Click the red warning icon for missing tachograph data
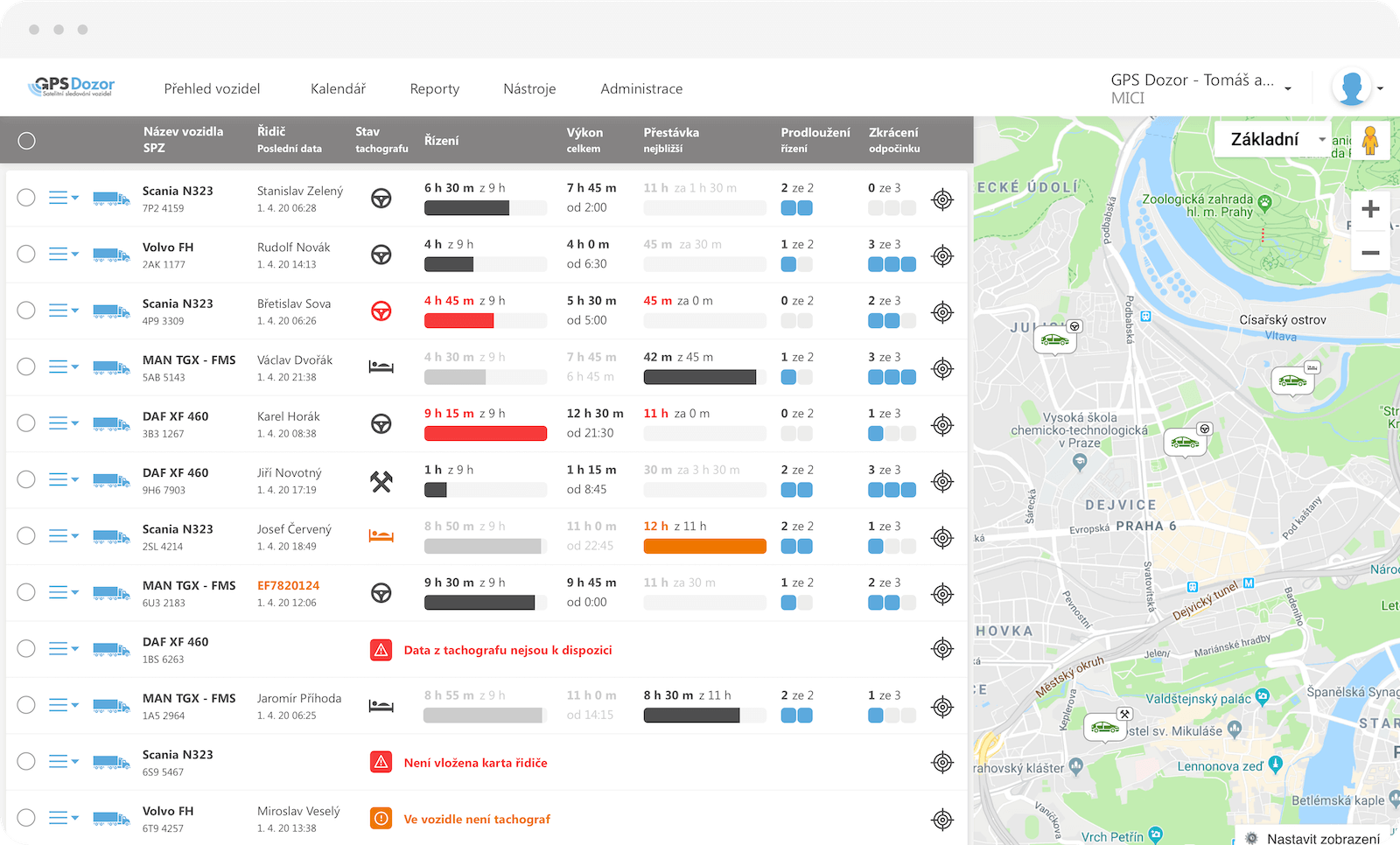This screenshot has width=1400, height=845. (381, 650)
